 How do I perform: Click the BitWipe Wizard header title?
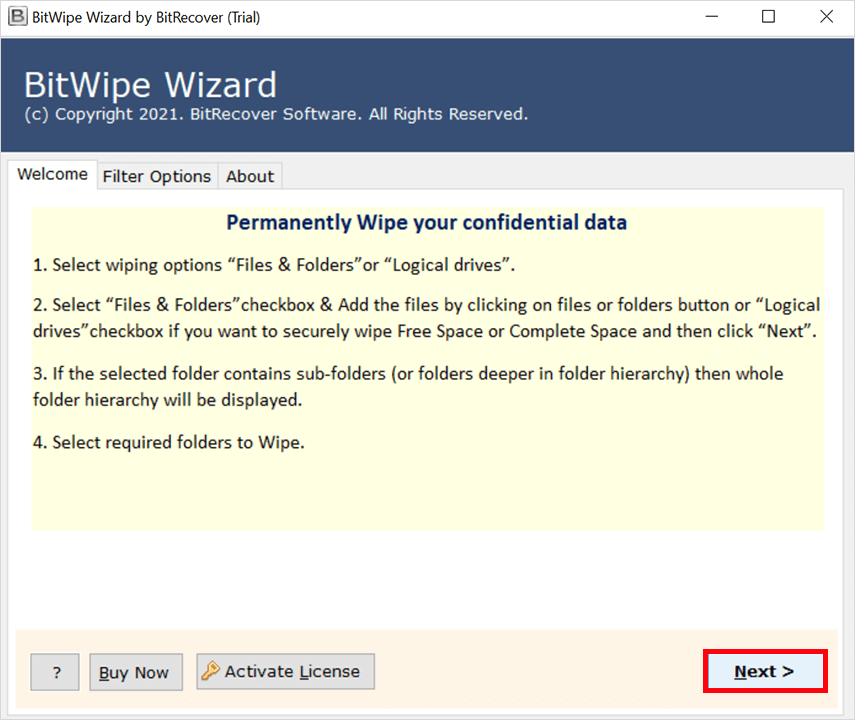(150, 85)
